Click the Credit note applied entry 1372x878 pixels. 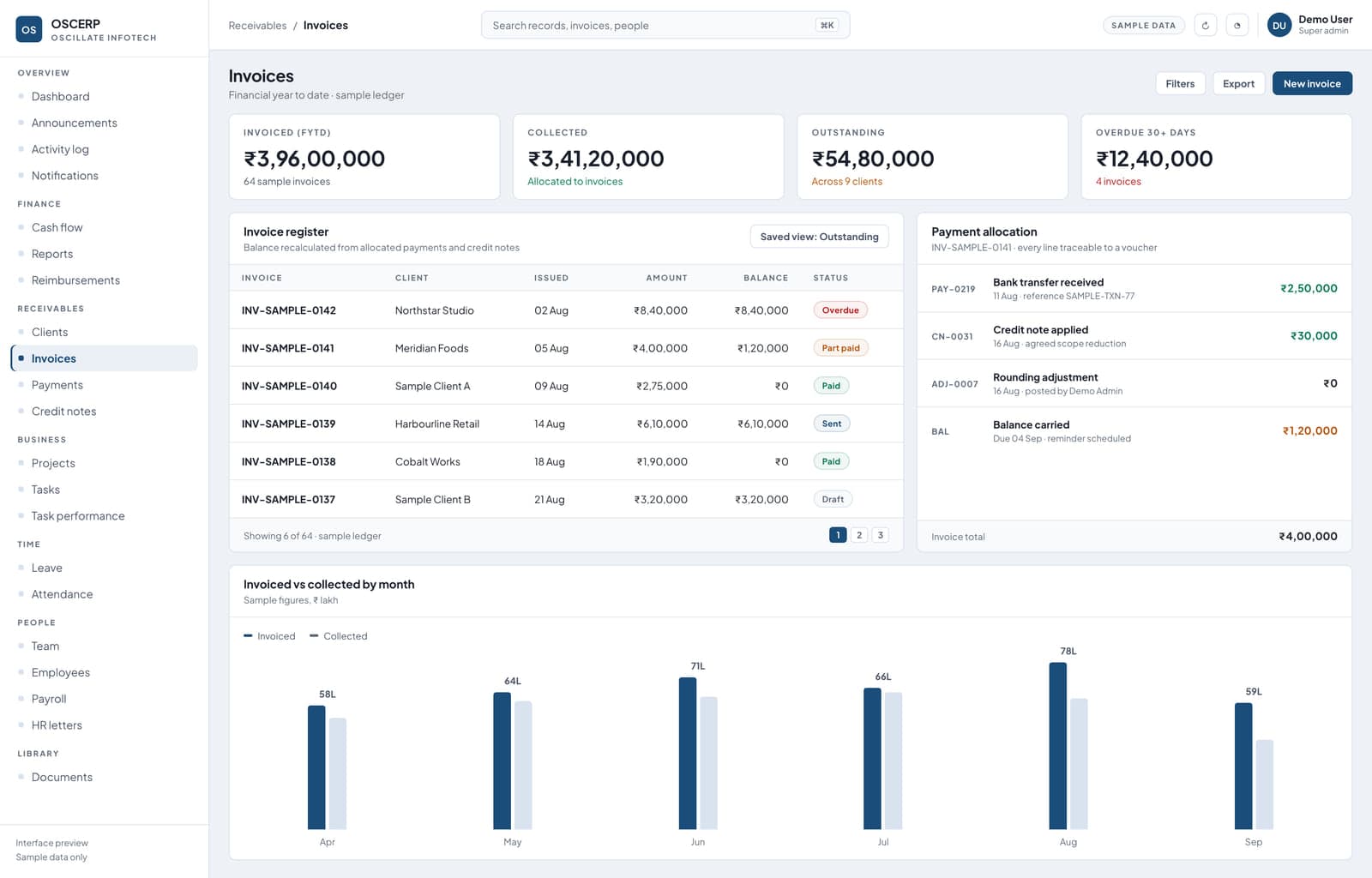[x=1134, y=336]
